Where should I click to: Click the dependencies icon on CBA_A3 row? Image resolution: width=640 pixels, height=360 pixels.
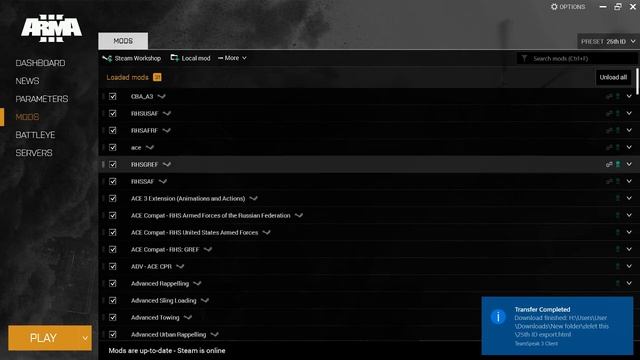click(x=609, y=96)
